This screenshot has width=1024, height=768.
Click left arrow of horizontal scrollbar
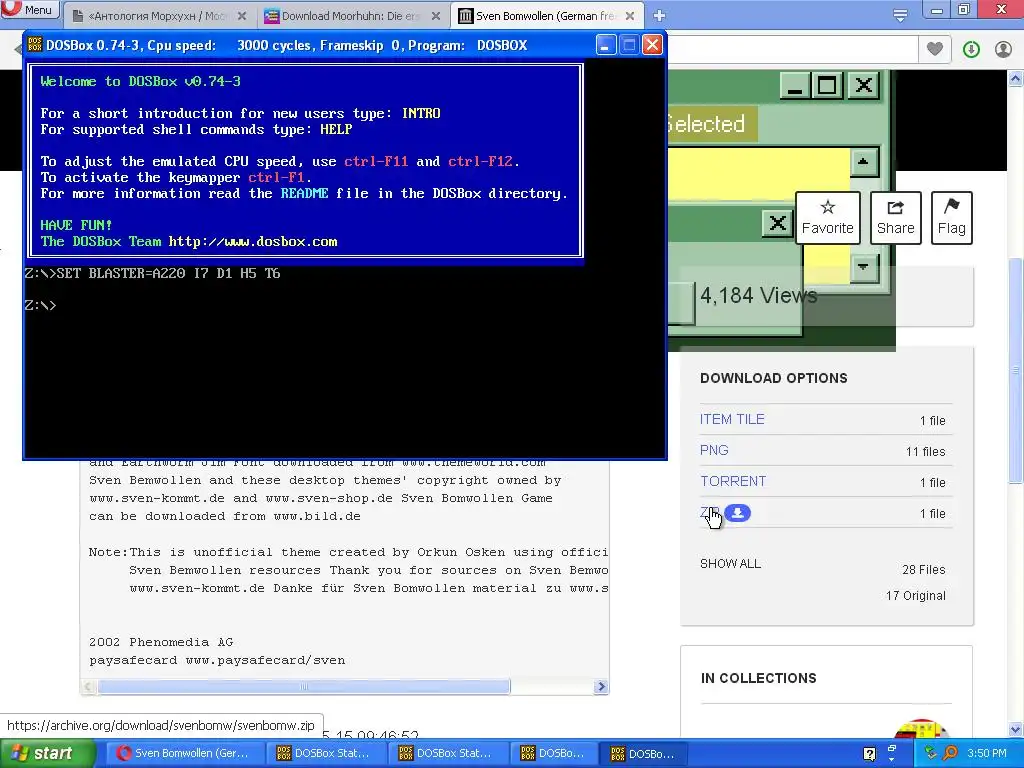click(x=88, y=686)
